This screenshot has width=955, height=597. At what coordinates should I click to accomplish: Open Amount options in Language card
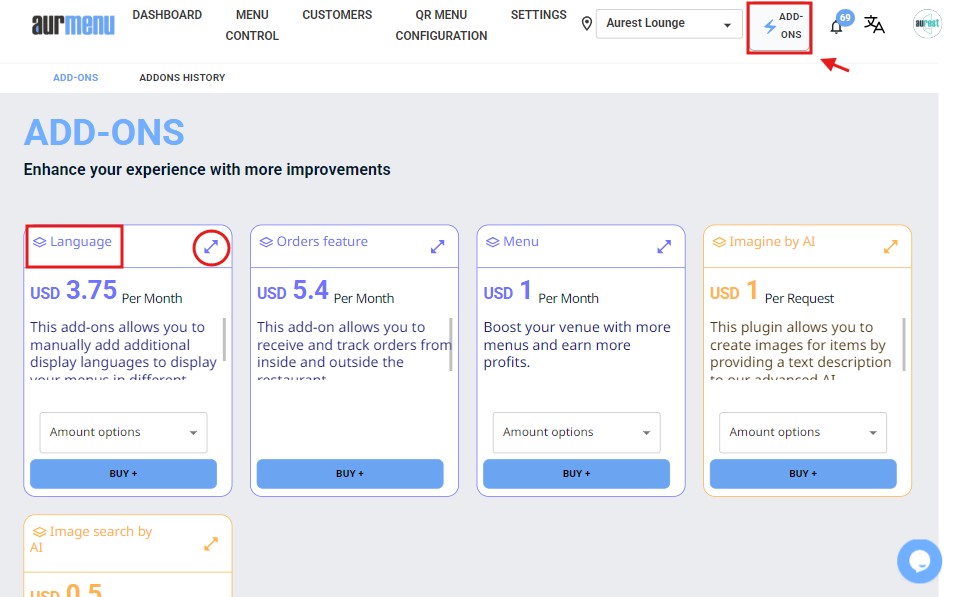[123, 432]
